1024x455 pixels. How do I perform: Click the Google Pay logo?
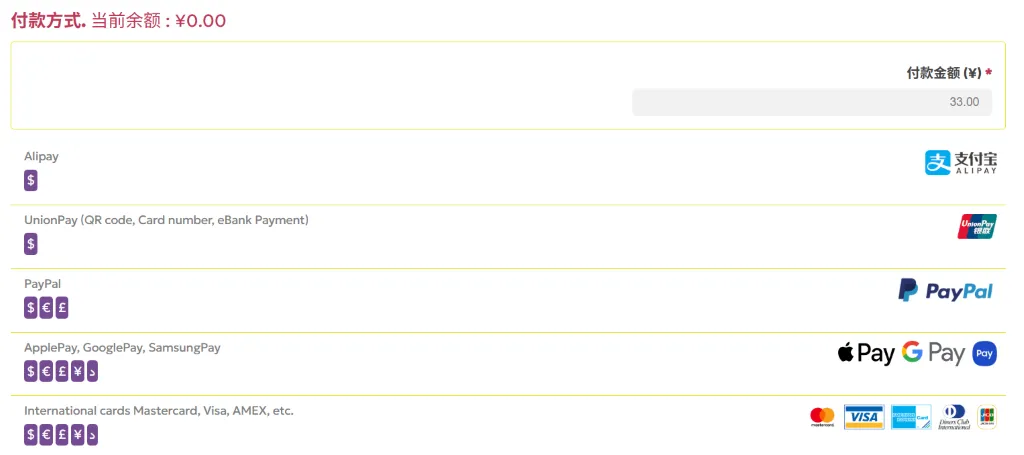(x=932, y=353)
